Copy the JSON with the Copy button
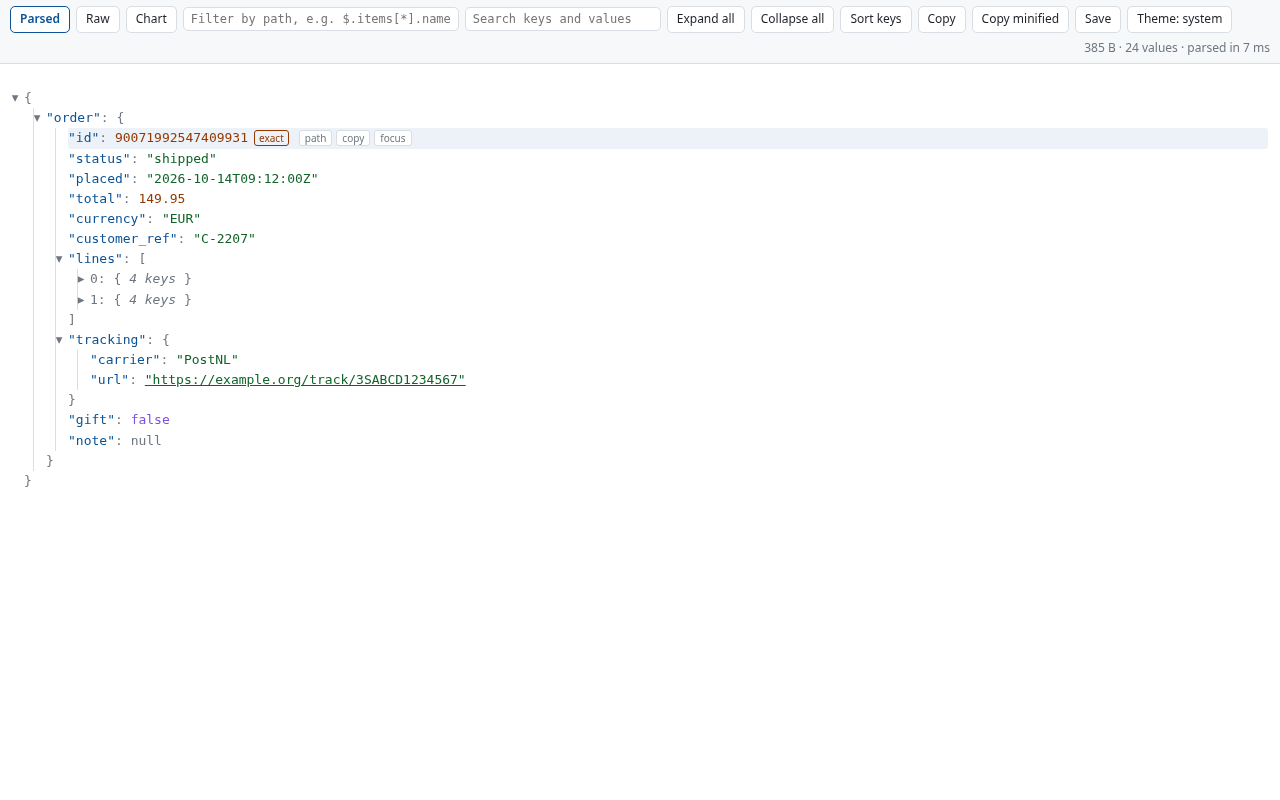 click(942, 19)
